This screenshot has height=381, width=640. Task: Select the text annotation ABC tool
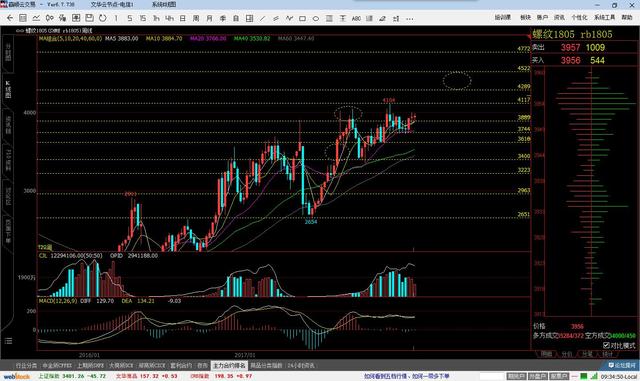[356, 18]
